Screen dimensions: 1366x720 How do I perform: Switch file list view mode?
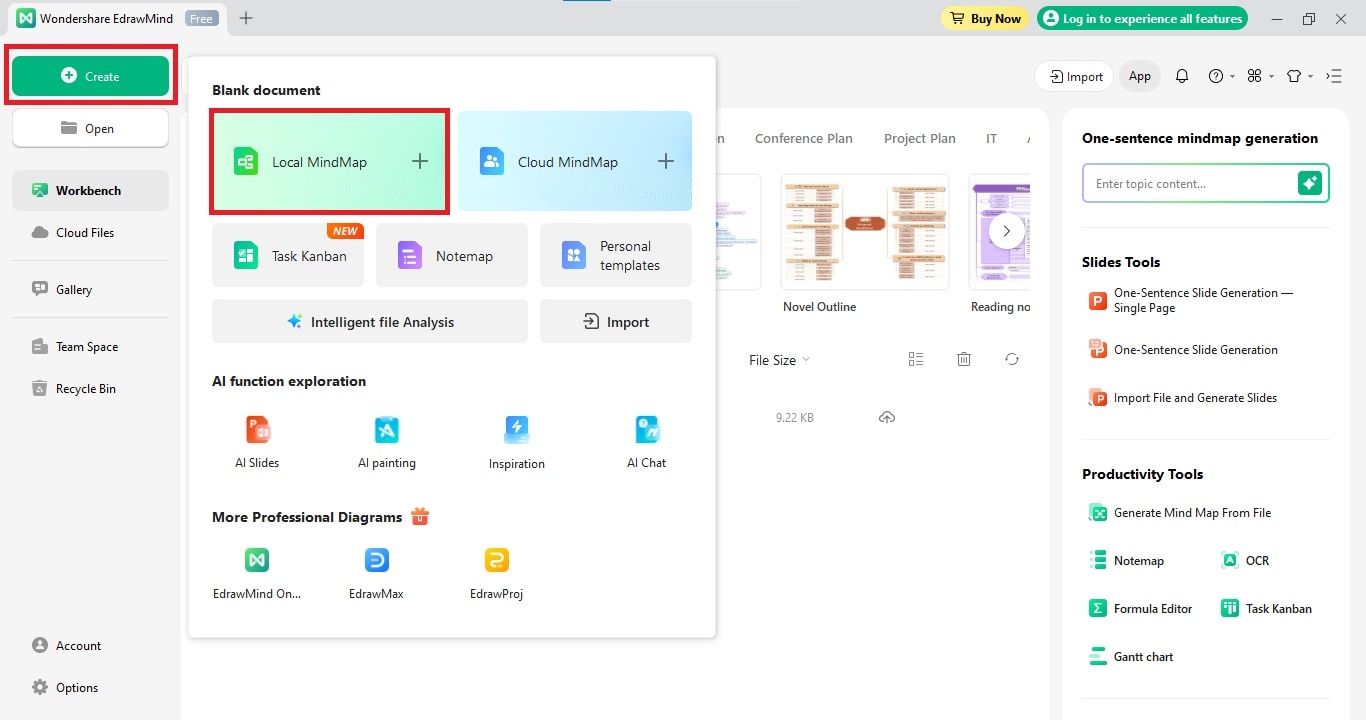click(x=916, y=359)
